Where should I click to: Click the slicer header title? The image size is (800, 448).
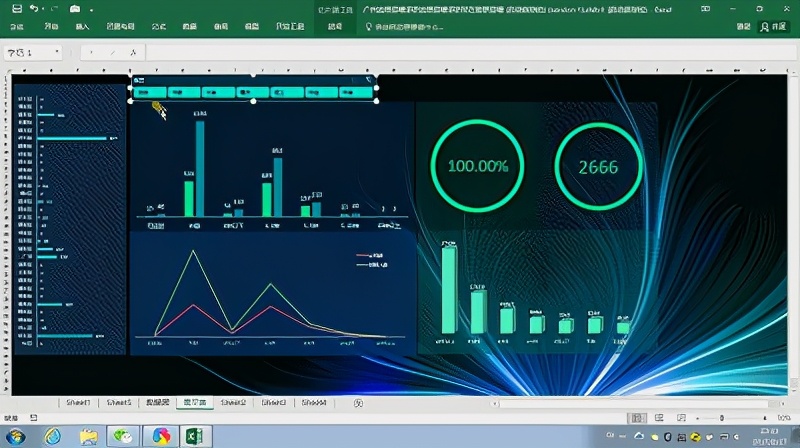(139, 81)
